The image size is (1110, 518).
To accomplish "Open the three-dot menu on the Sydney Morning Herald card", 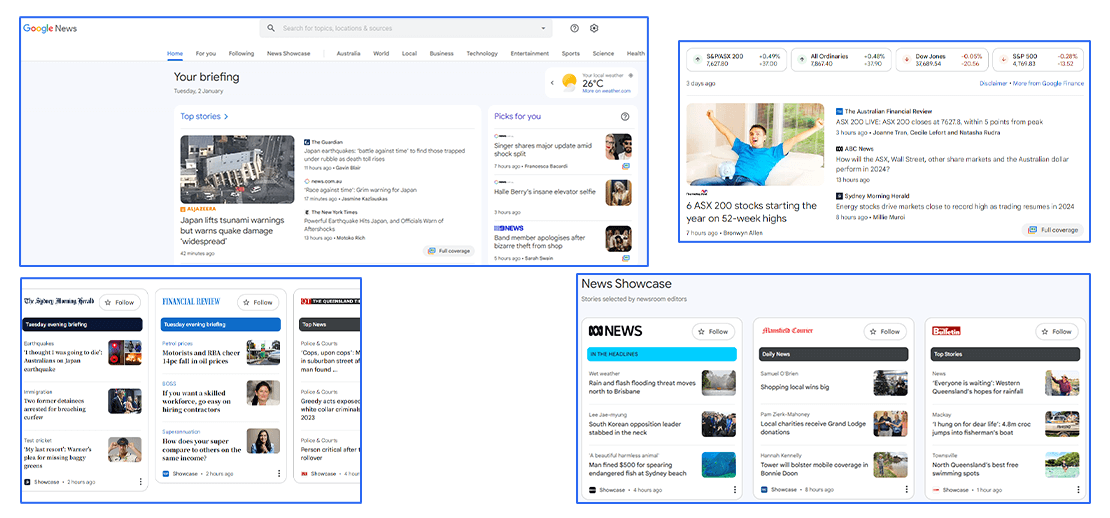I will tap(140, 482).
